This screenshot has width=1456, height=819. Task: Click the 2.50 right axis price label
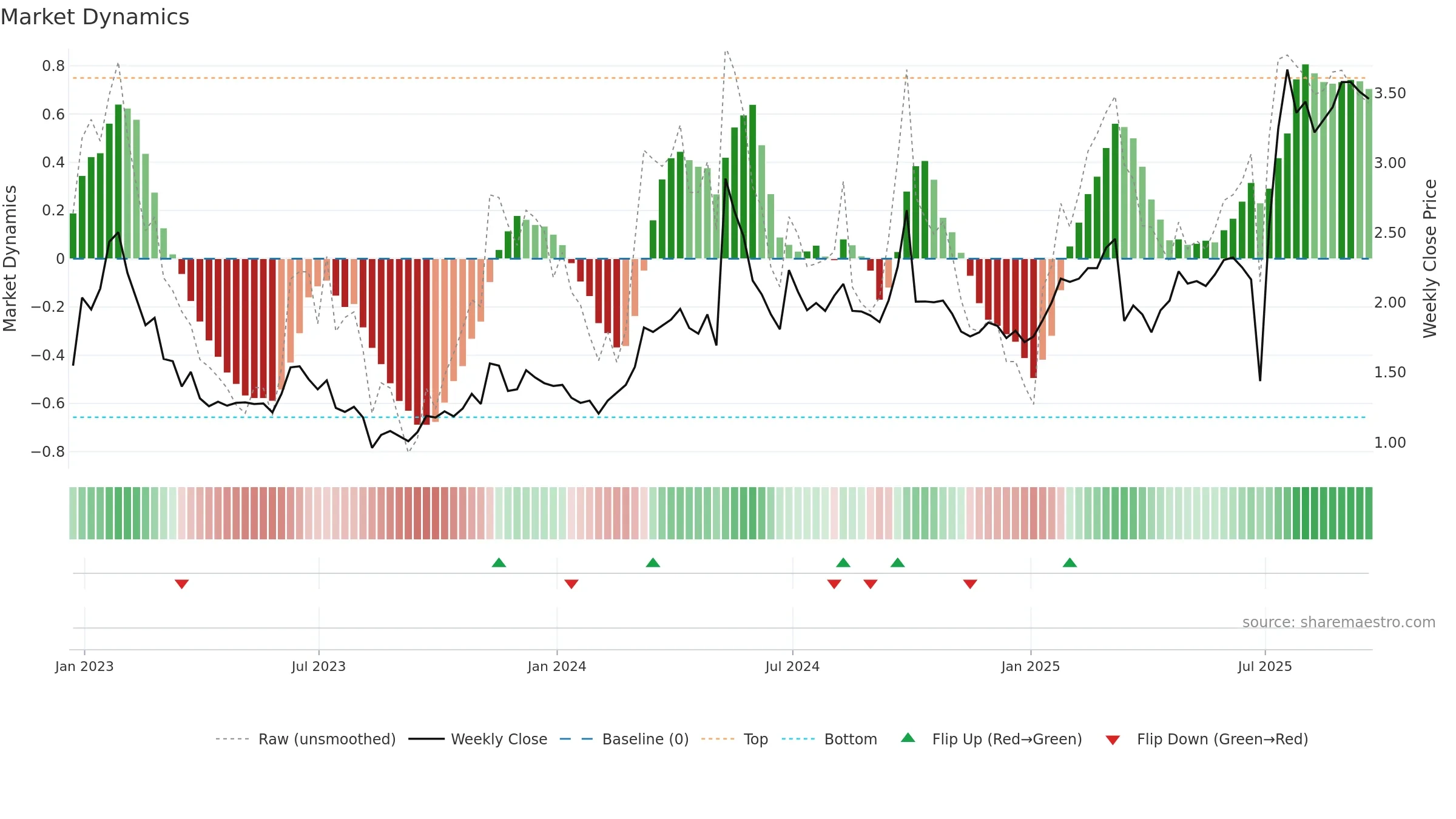1390,232
